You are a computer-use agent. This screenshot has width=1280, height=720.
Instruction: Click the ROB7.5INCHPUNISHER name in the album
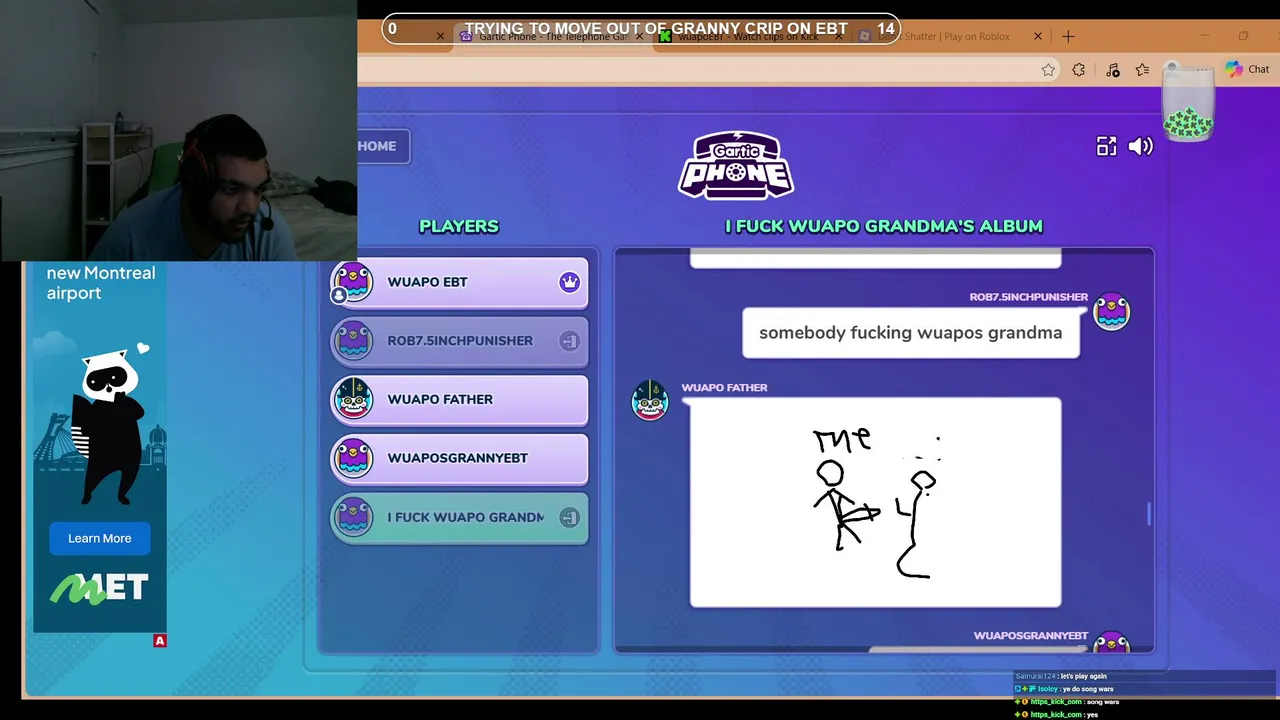point(1028,297)
